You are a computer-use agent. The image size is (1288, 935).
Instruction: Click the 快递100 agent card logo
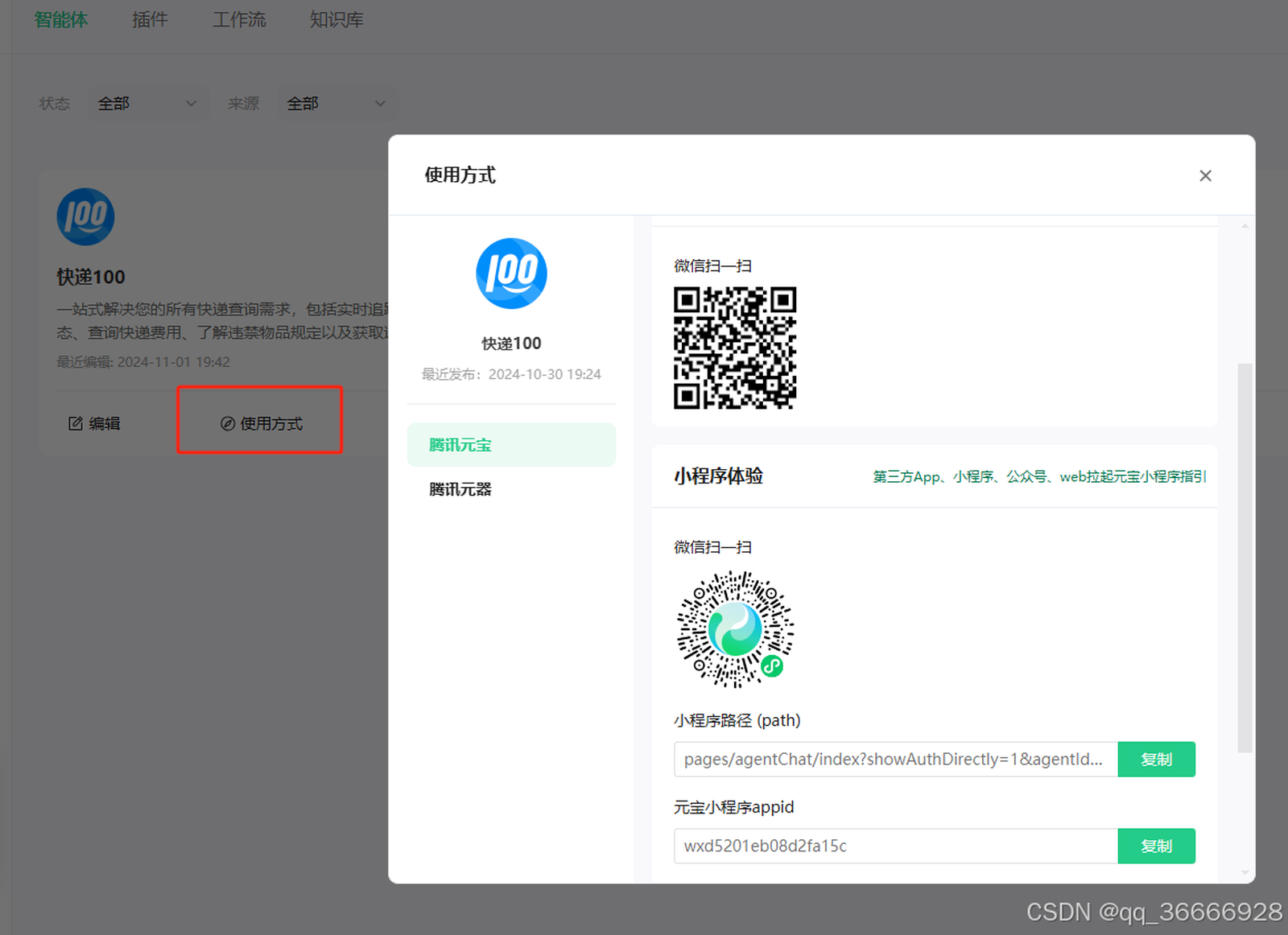85,217
